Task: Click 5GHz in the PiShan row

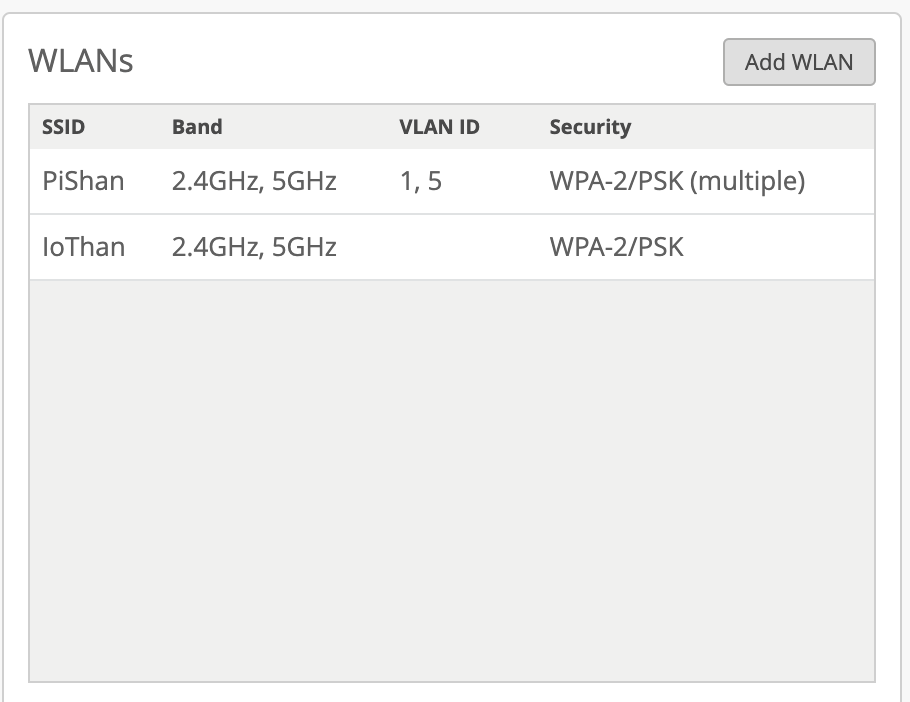Action: 304,181
